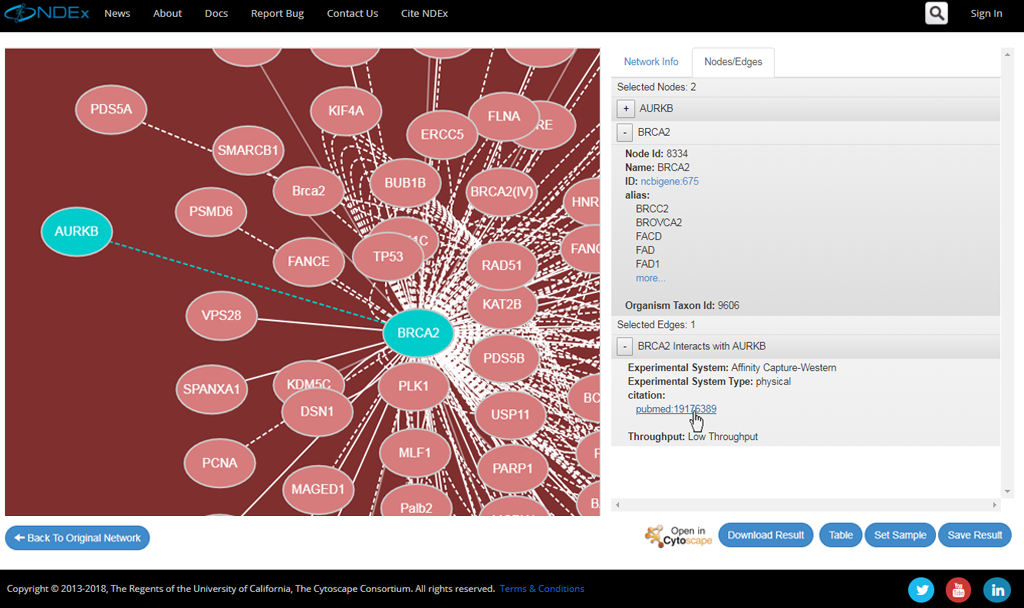Expand the AURKB node details
This screenshot has height=608, width=1024.
(x=626, y=108)
